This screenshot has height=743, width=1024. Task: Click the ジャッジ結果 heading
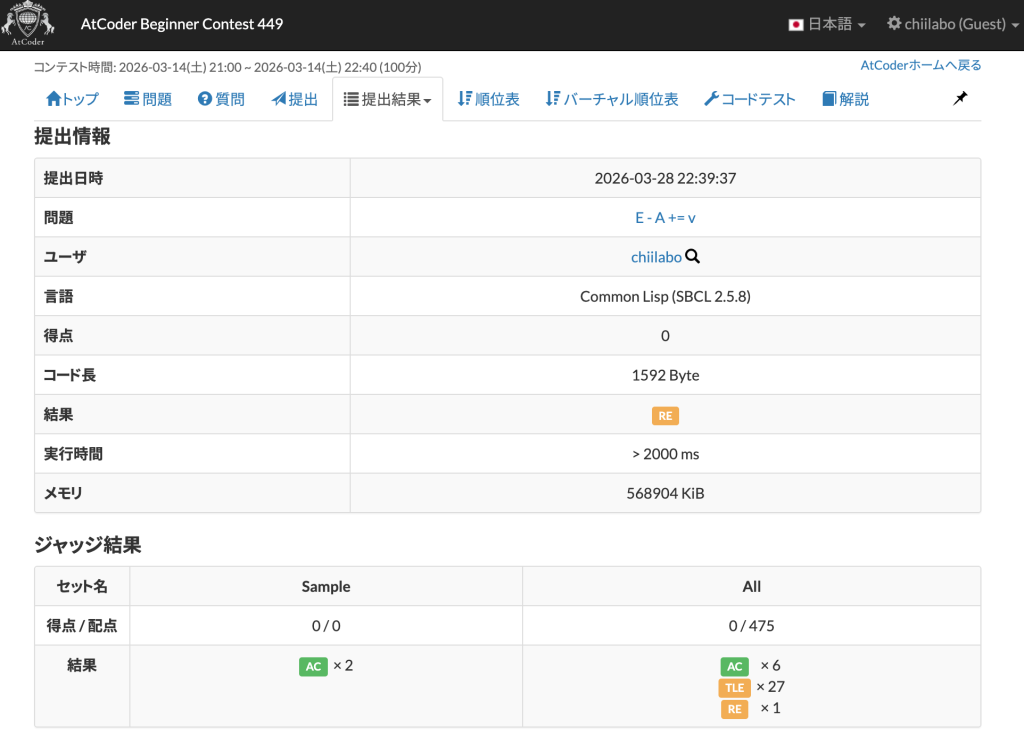point(88,545)
